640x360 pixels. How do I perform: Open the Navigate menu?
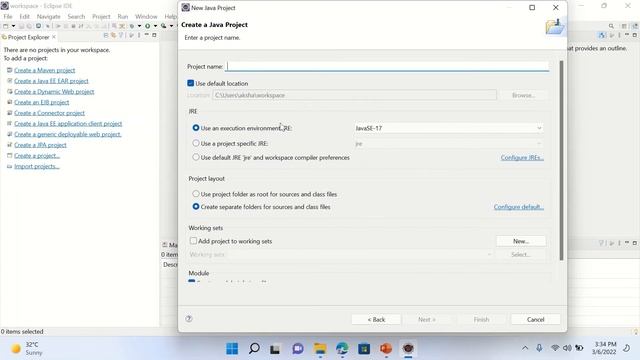(x=49, y=16)
